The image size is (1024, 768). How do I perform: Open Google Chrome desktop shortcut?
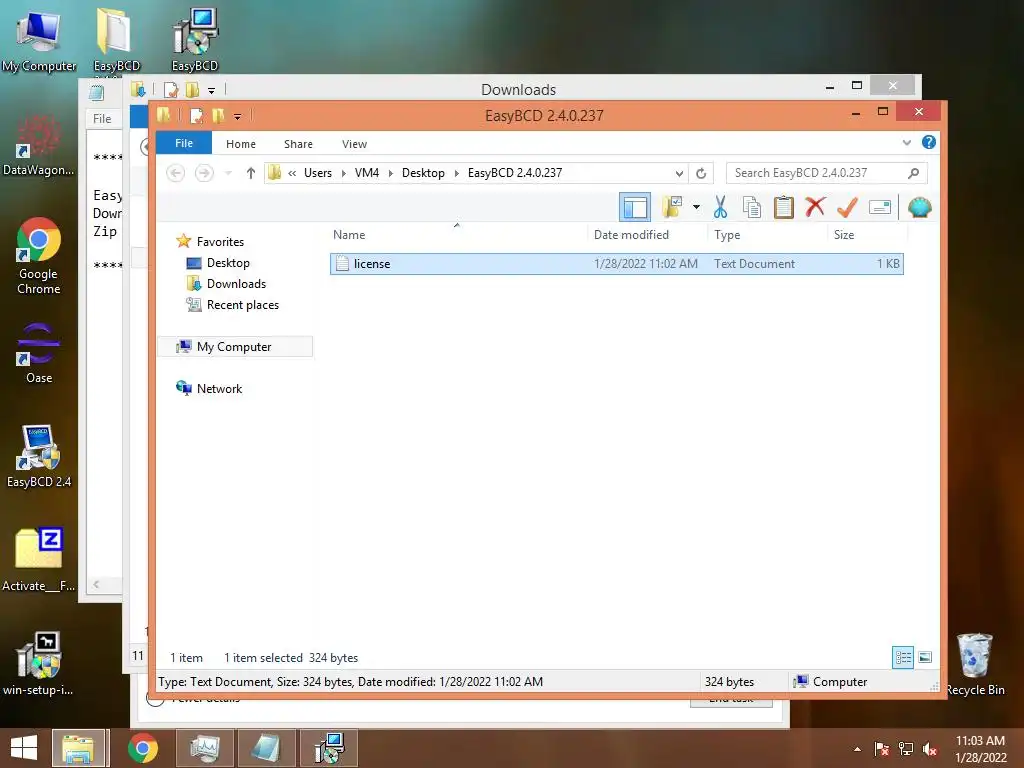(x=39, y=256)
